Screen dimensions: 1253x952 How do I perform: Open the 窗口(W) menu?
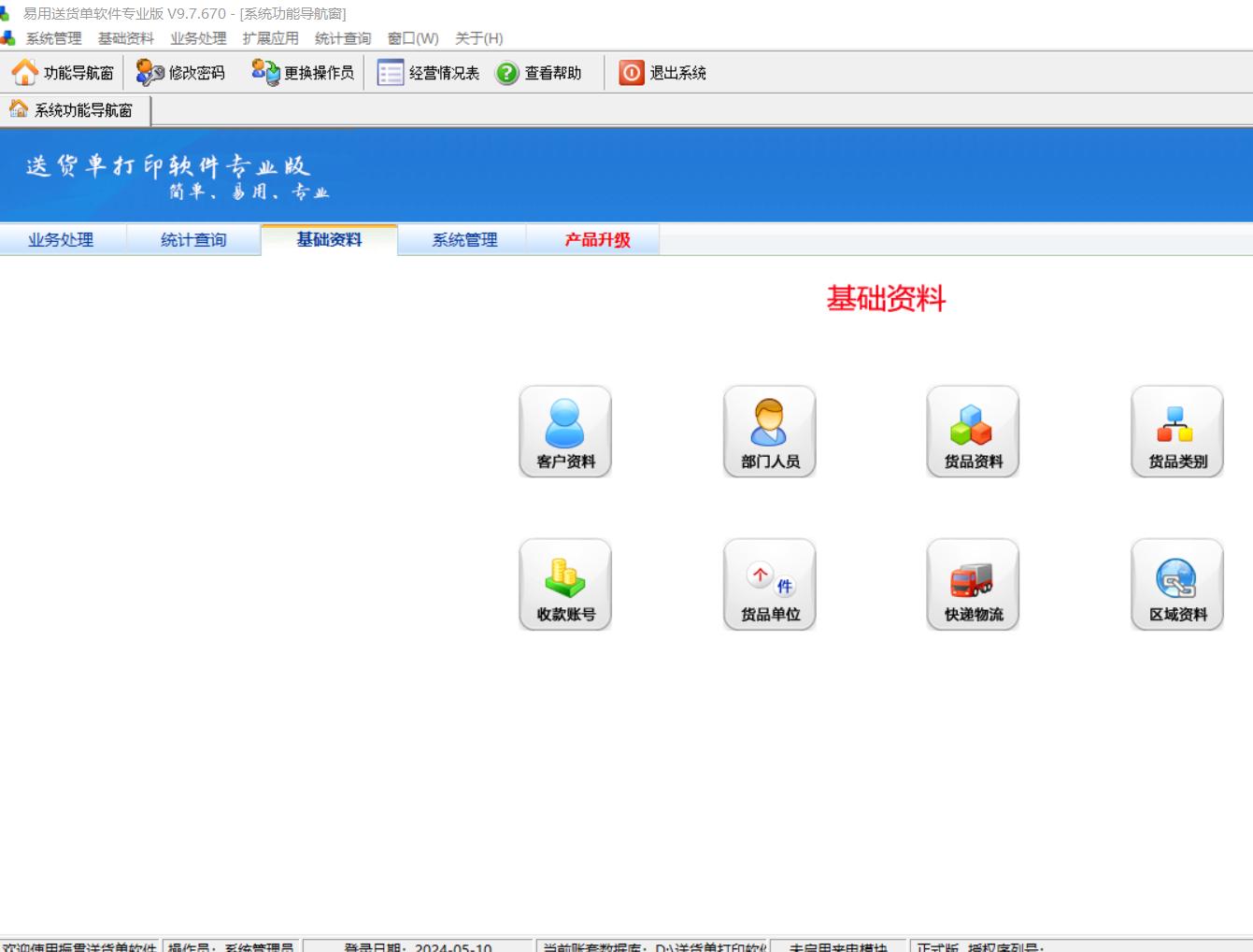413,38
